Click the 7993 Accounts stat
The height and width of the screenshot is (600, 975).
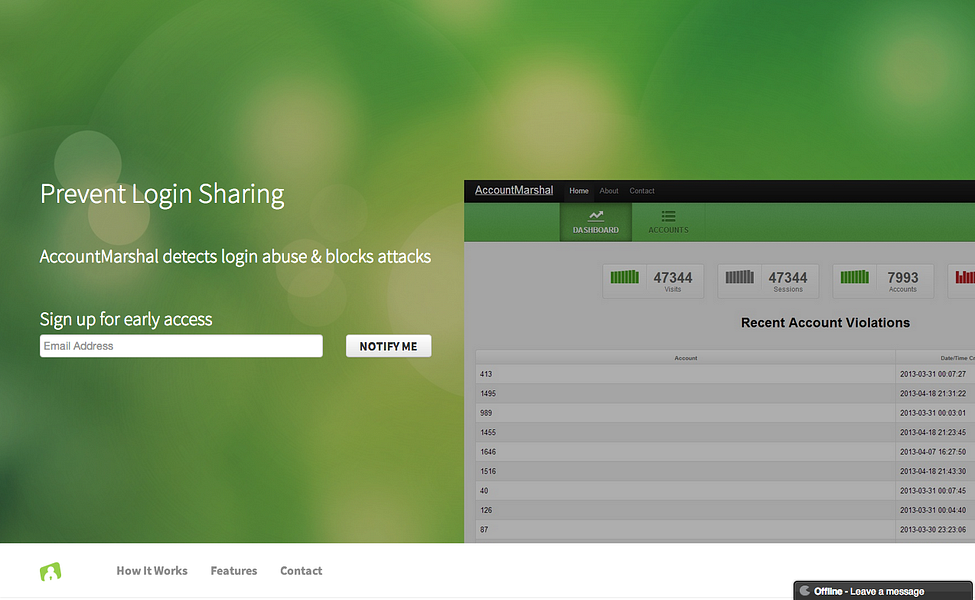coord(883,281)
